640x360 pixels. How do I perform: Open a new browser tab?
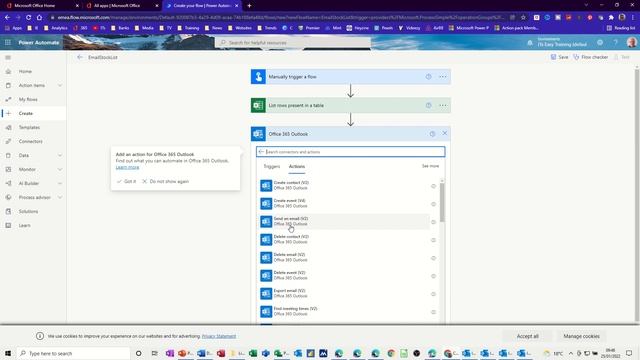[249, 6]
